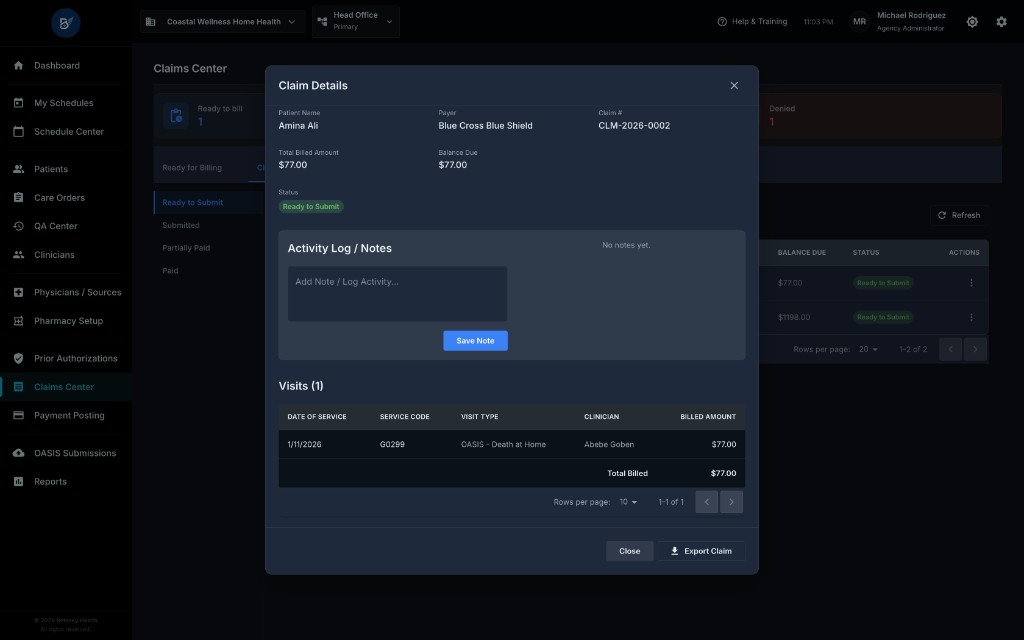Screen dimensions: 1024x640
Task: Click the Patients people icon
Action: (18, 169)
